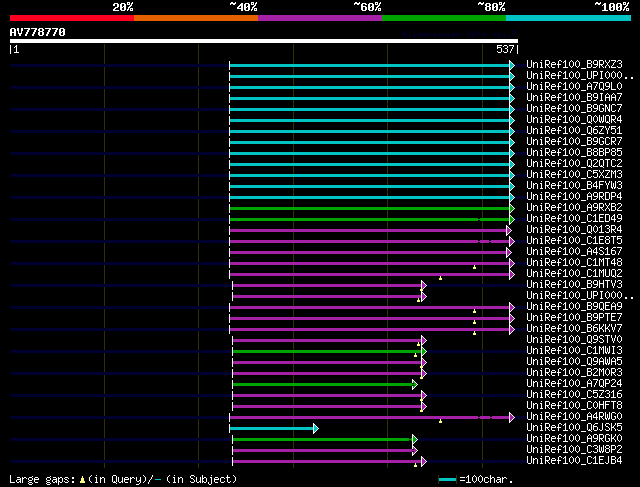Select the UniRef100_B9GCR7 label
The height and width of the screenshot is (487, 640).
tap(574, 142)
